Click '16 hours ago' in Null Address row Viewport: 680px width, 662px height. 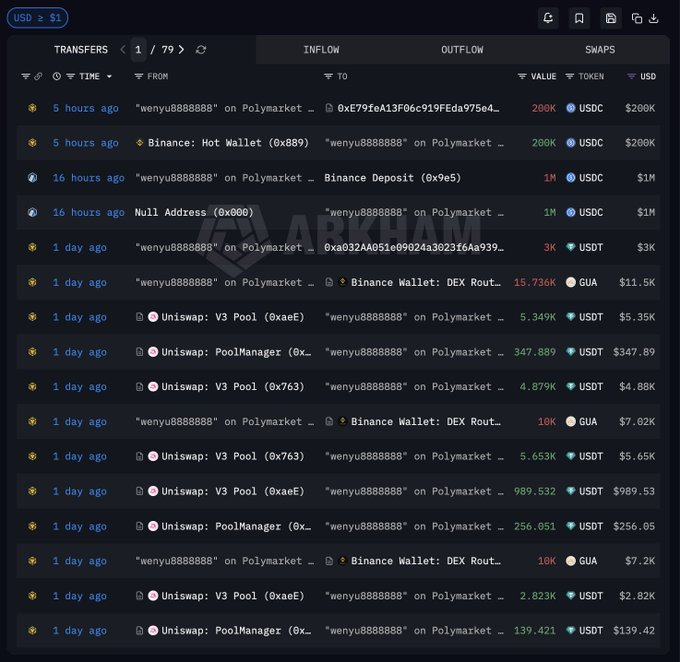(88, 212)
